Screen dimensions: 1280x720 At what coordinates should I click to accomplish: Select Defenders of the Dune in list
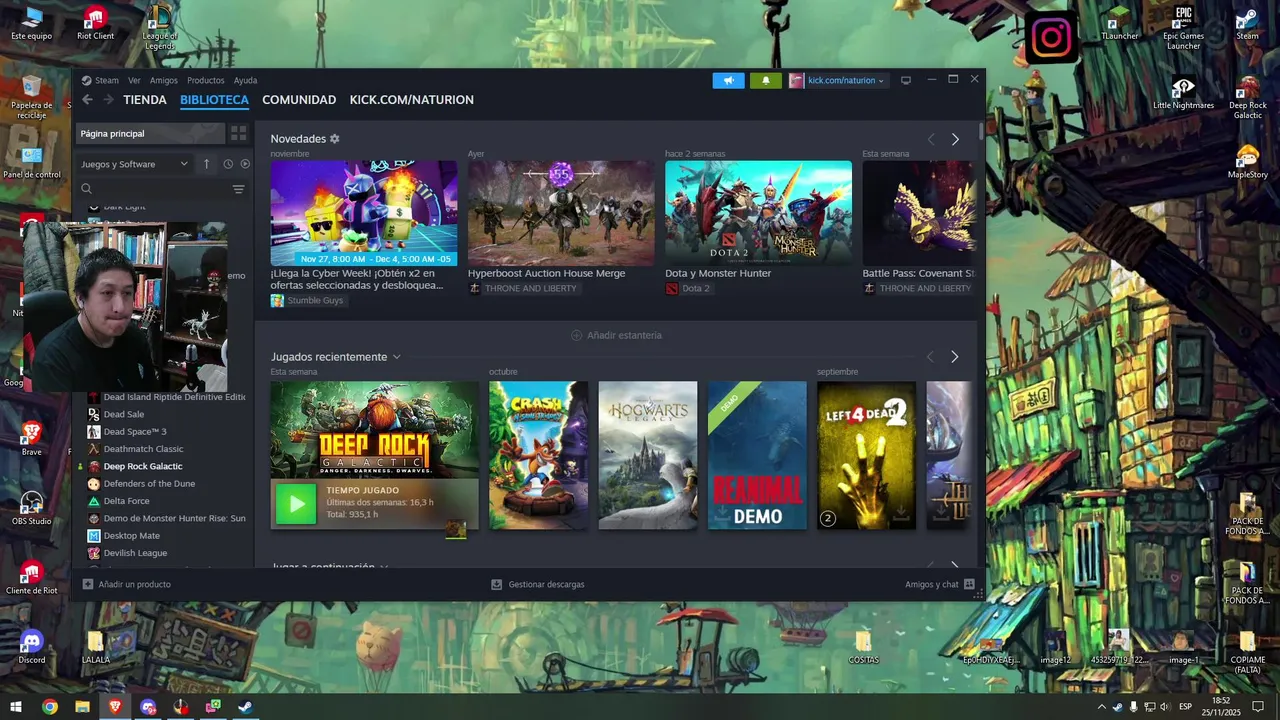[x=149, y=484]
